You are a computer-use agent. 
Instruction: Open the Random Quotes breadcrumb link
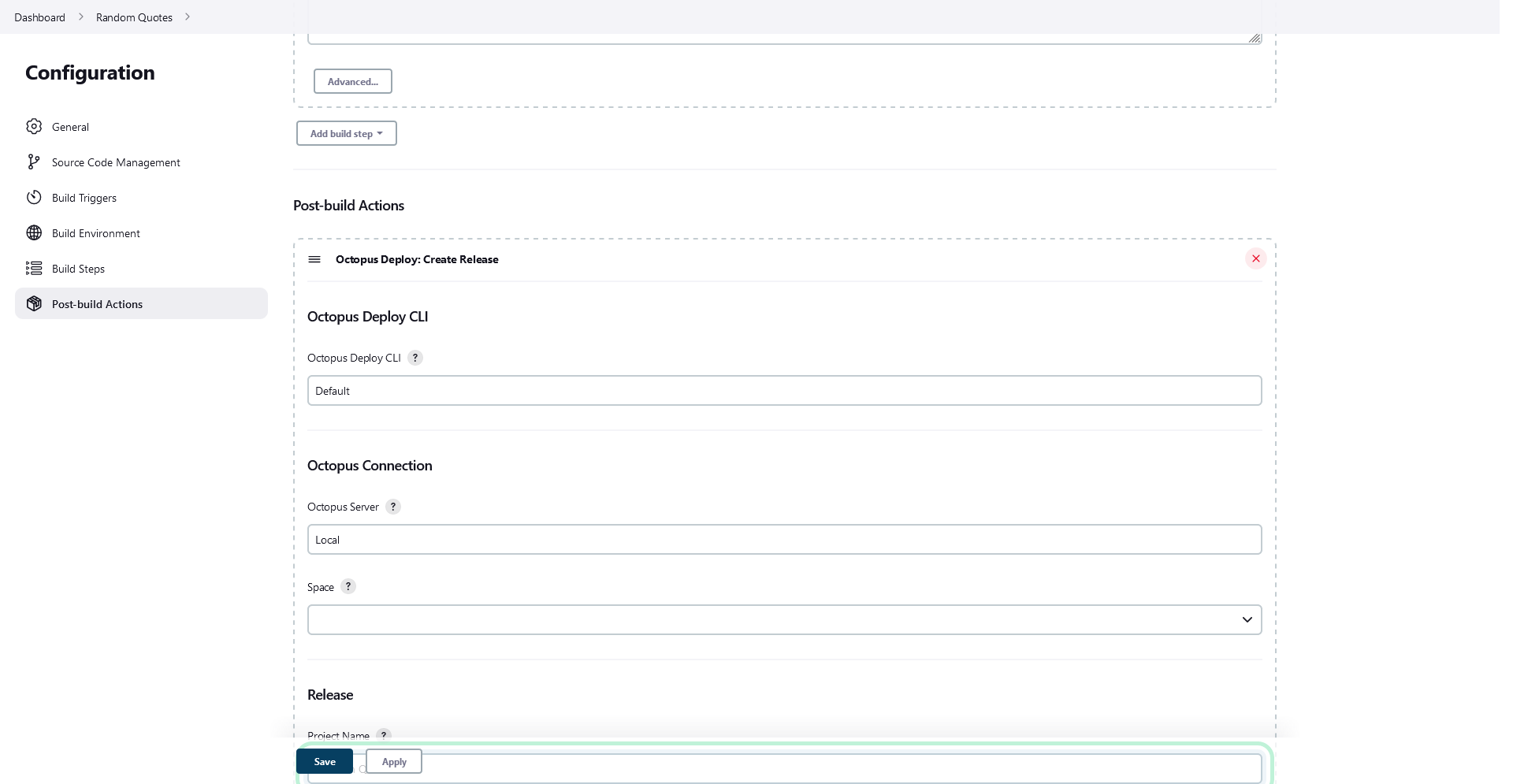(134, 17)
